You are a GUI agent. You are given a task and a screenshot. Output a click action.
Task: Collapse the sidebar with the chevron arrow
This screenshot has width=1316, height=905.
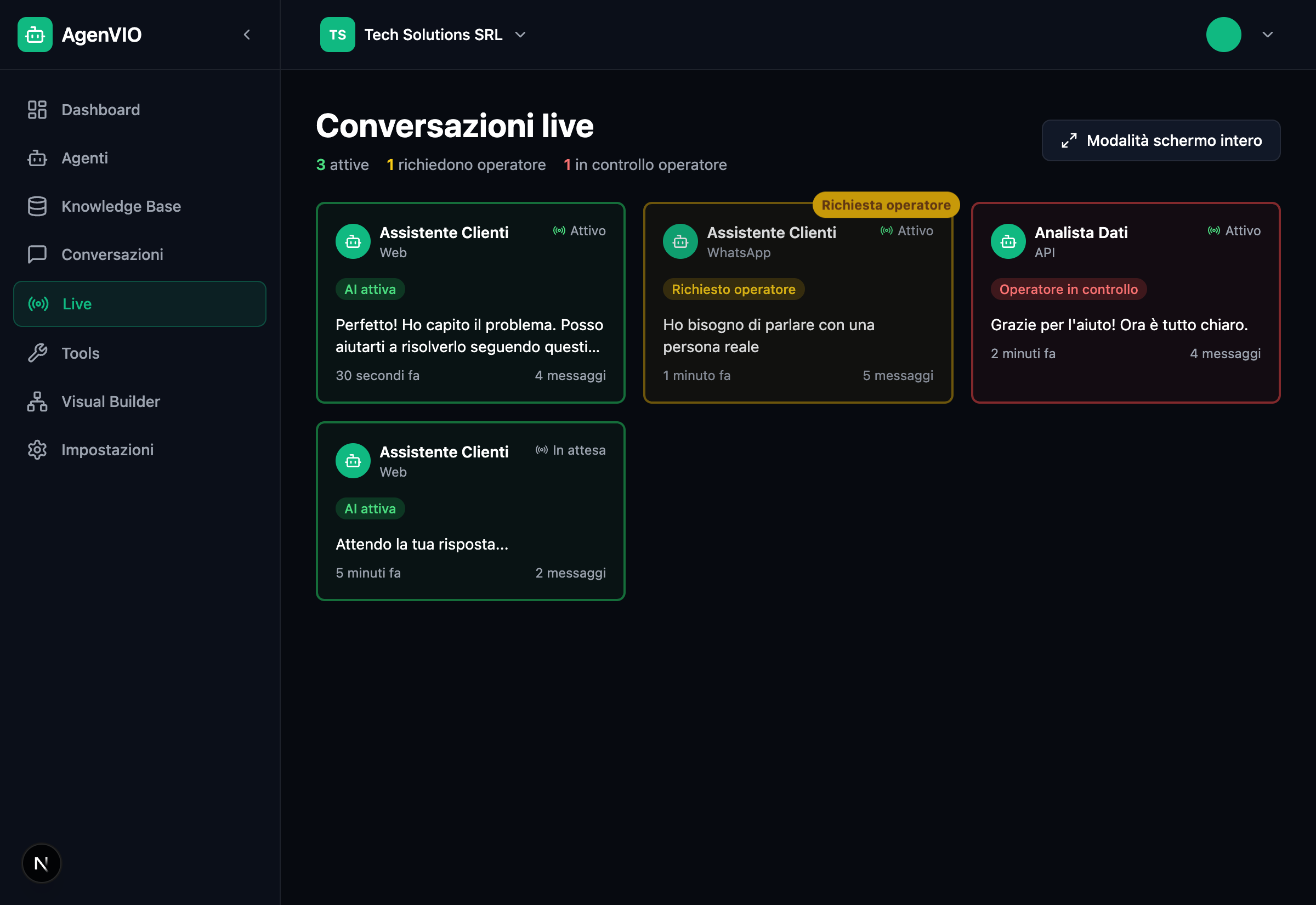[247, 35]
